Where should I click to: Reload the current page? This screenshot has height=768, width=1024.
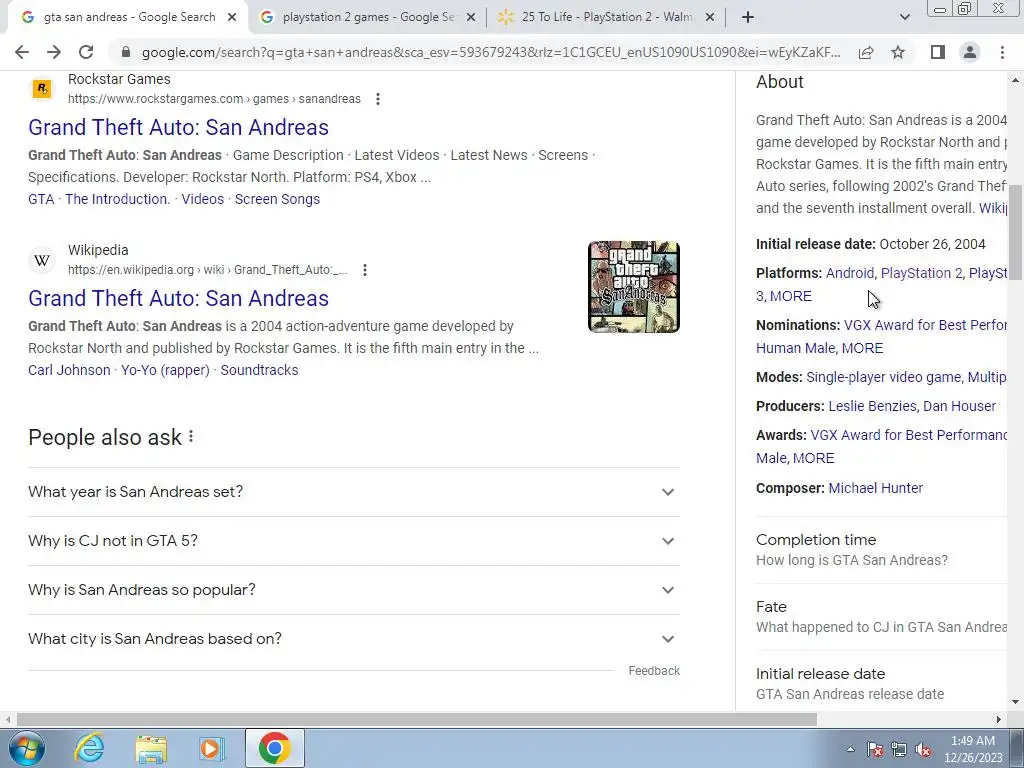point(86,52)
